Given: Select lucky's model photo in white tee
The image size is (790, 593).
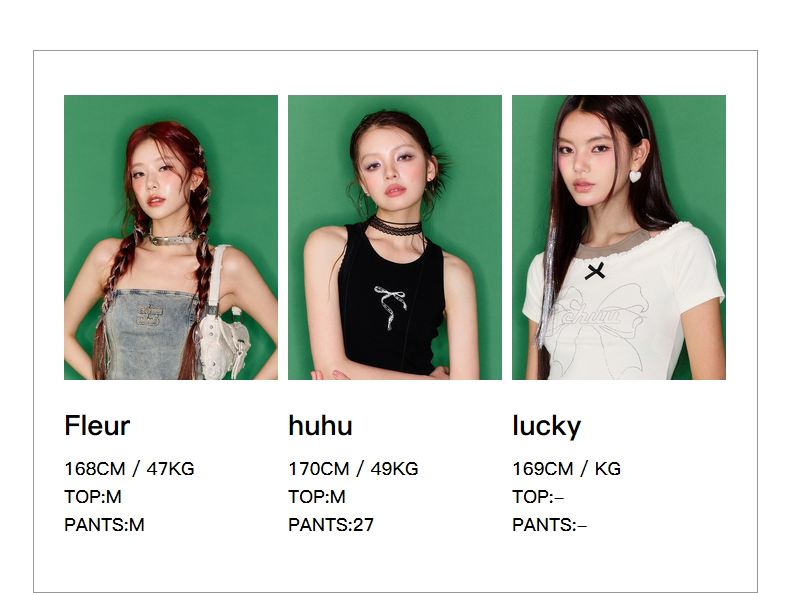Looking at the screenshot, I should [x=619, y=237].
